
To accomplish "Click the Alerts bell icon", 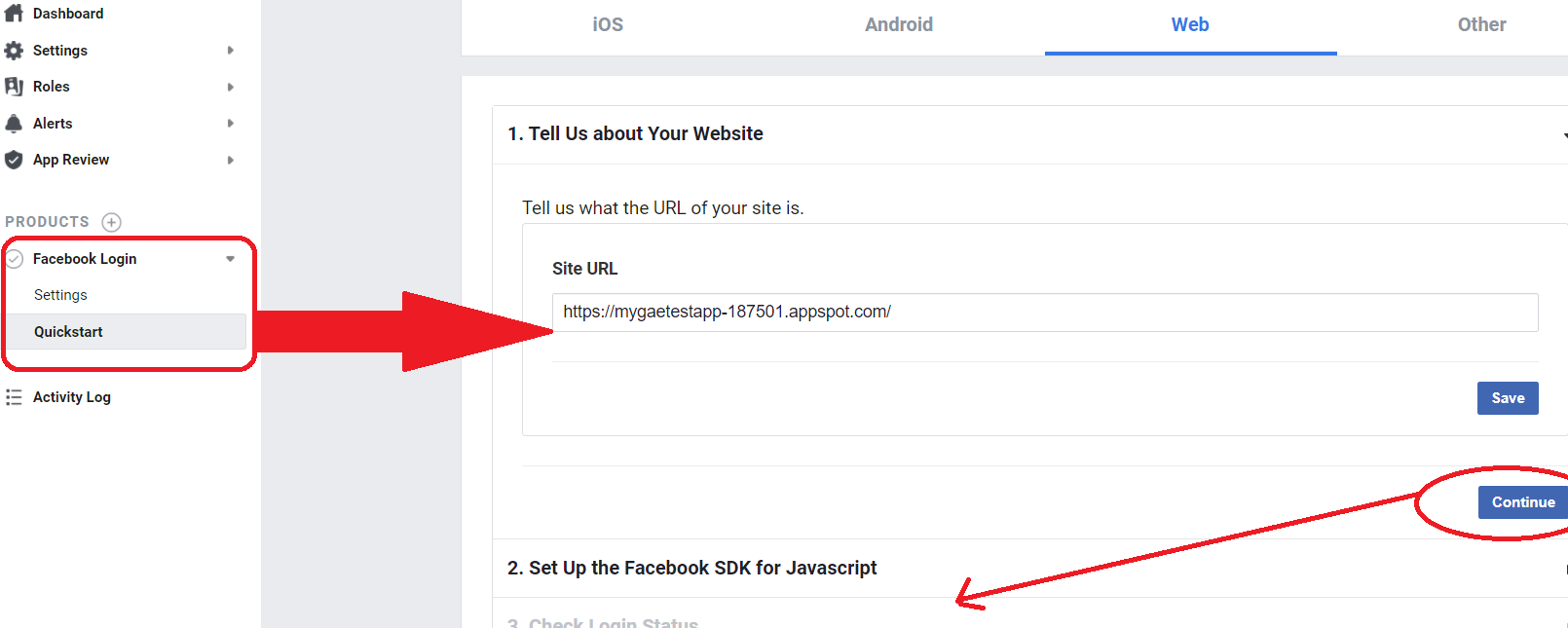I will point(14,124).
